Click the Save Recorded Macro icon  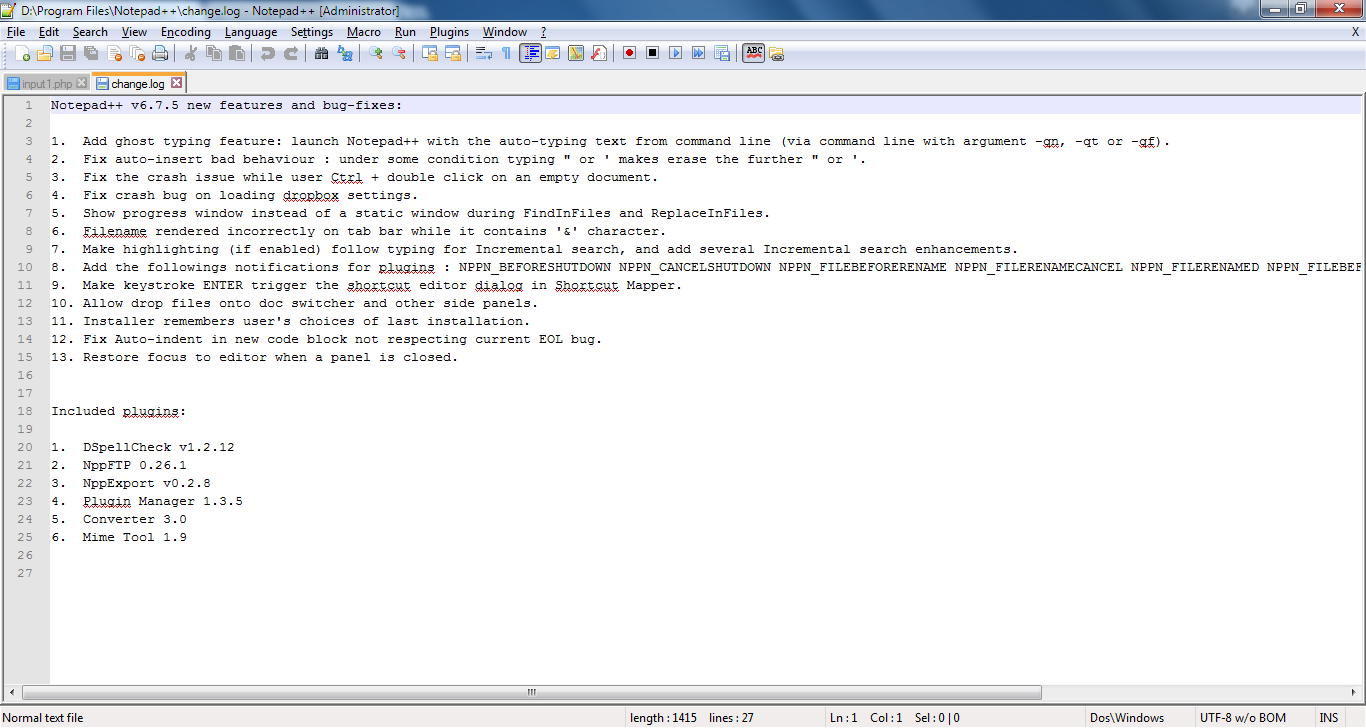coord(722,53)
